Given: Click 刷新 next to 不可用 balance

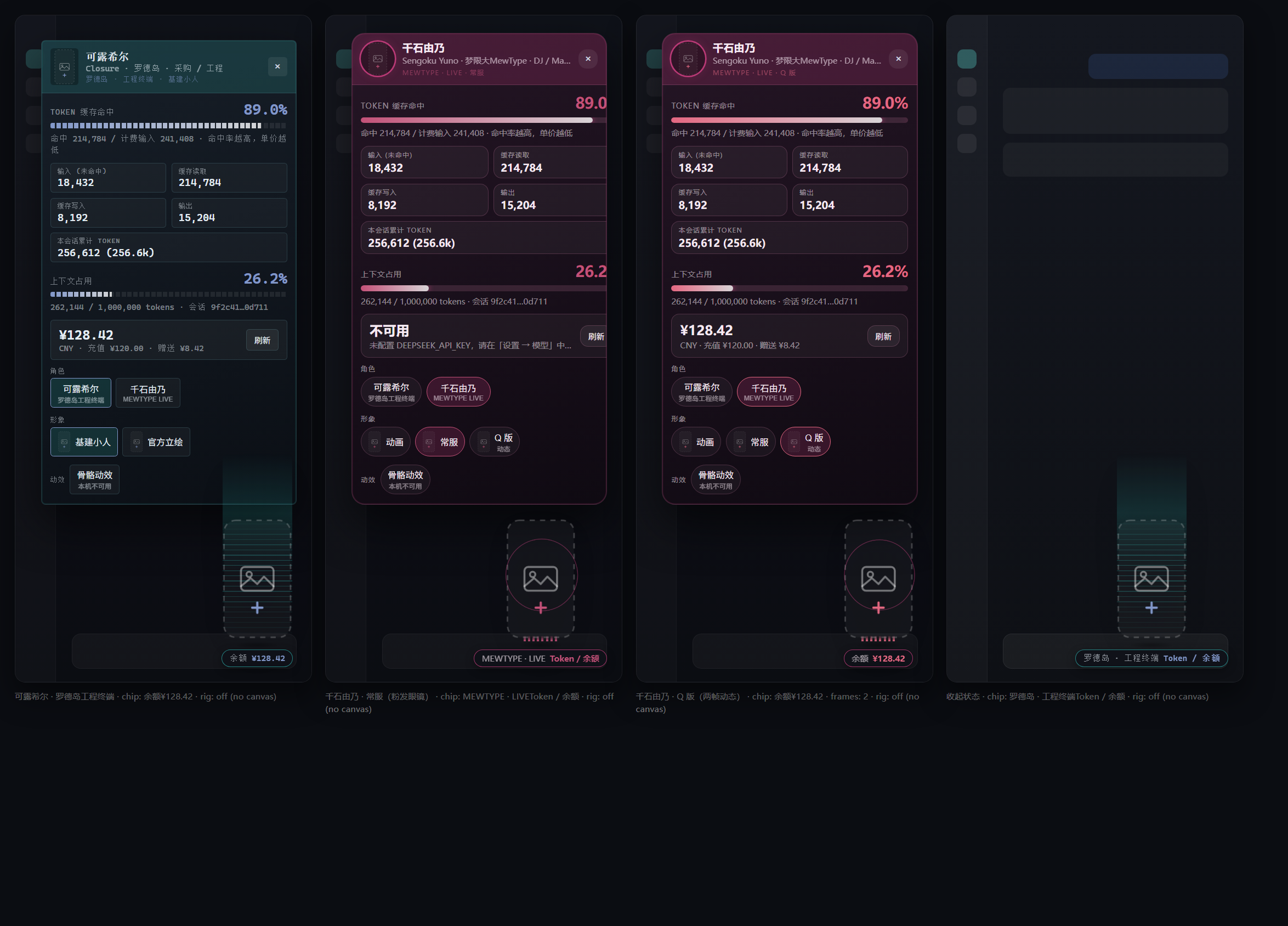Looking at the screenshot, I should pos(593,336).
